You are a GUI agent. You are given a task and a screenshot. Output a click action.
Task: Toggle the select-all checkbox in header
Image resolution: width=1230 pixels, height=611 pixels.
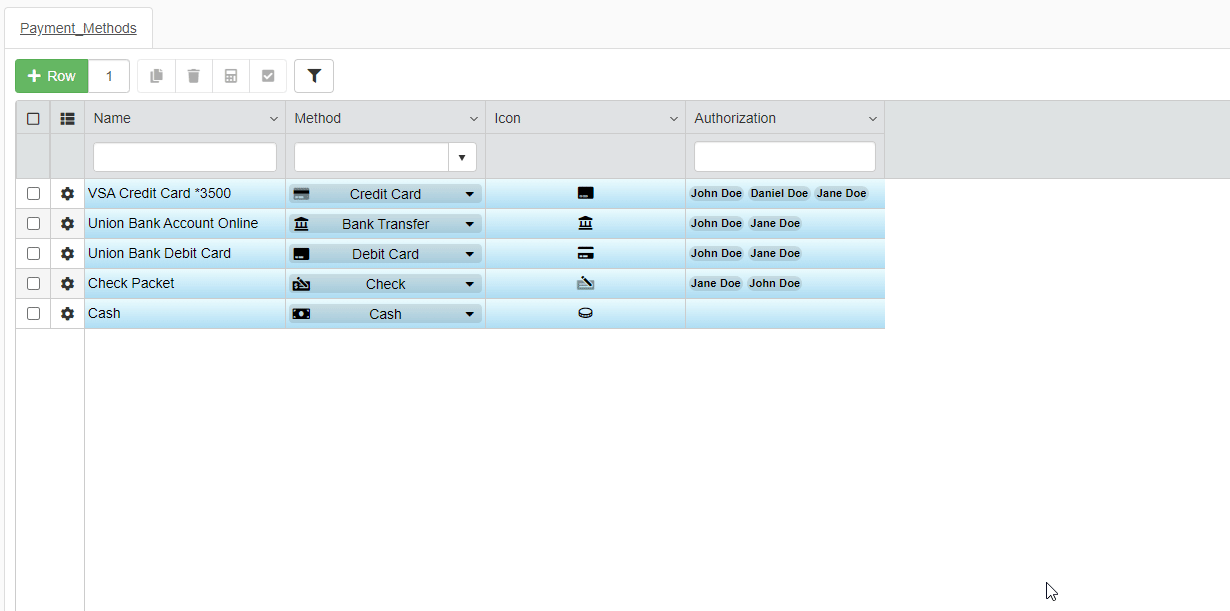[33, 118]
